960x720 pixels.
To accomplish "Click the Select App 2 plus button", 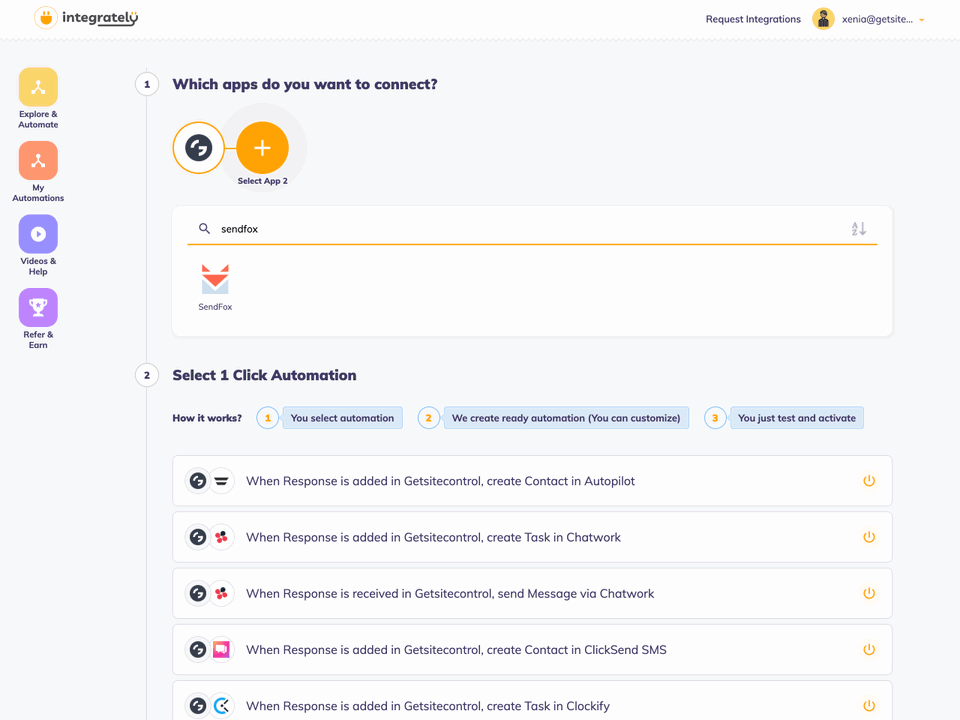I will 262,147.
